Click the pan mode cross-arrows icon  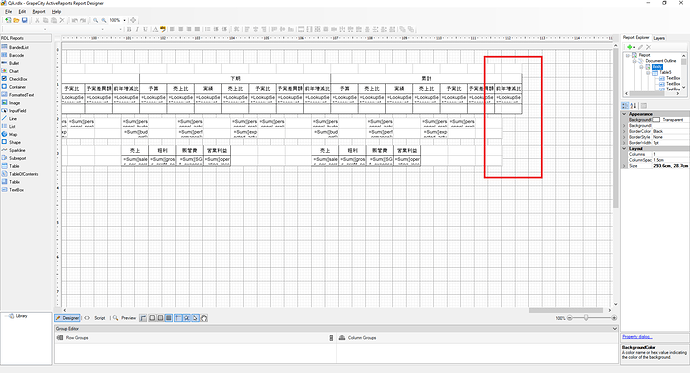(x=133, y=20)
